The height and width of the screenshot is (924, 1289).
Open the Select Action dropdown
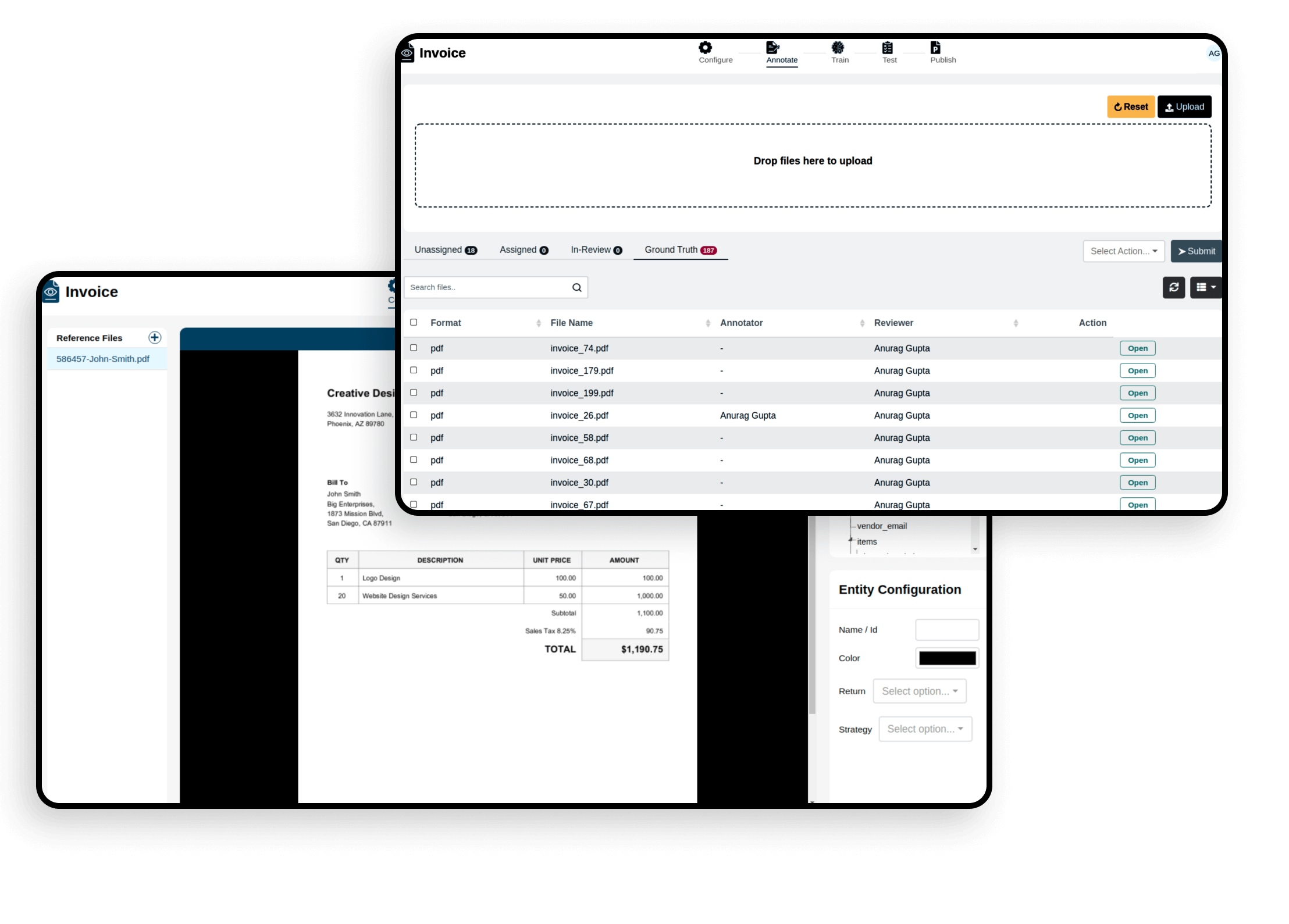pyautogui.click(x=1123, y=251)
